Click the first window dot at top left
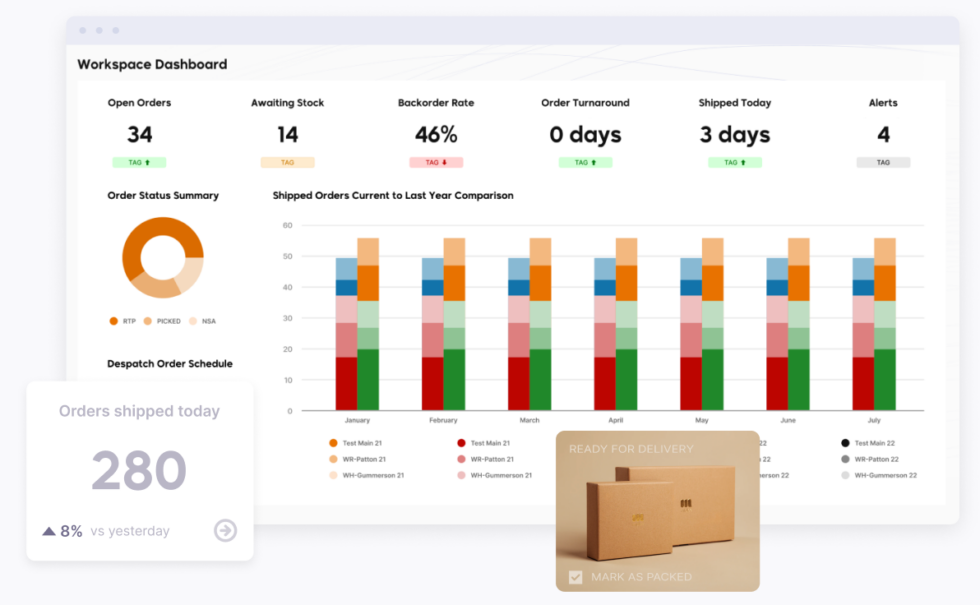 [x=82, y=30]
